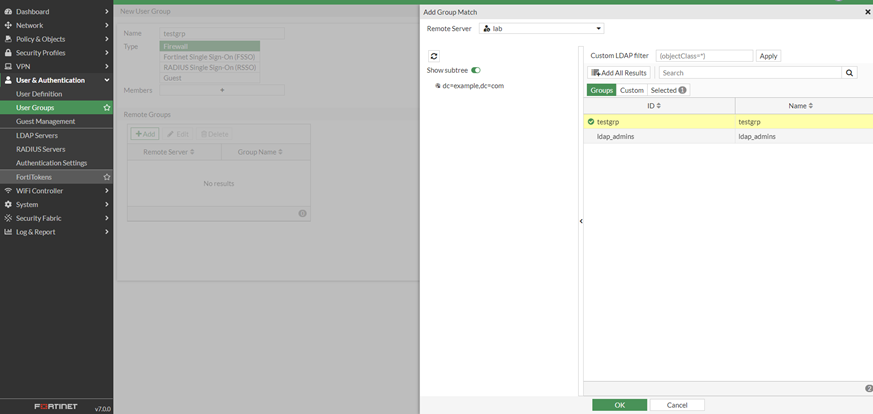Click the Policy & Objects icon
The image size is (873, 414).
8,40
